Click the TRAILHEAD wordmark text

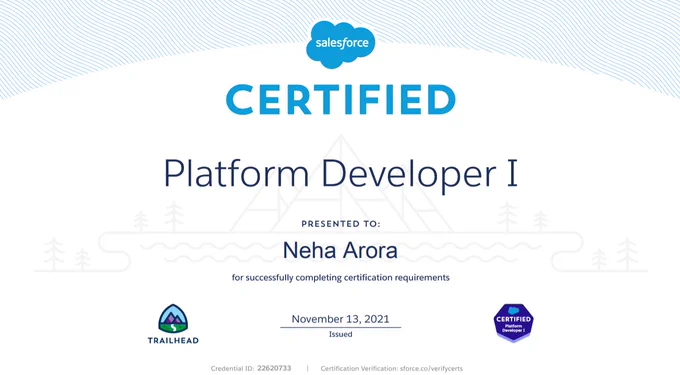click(173, 340)
